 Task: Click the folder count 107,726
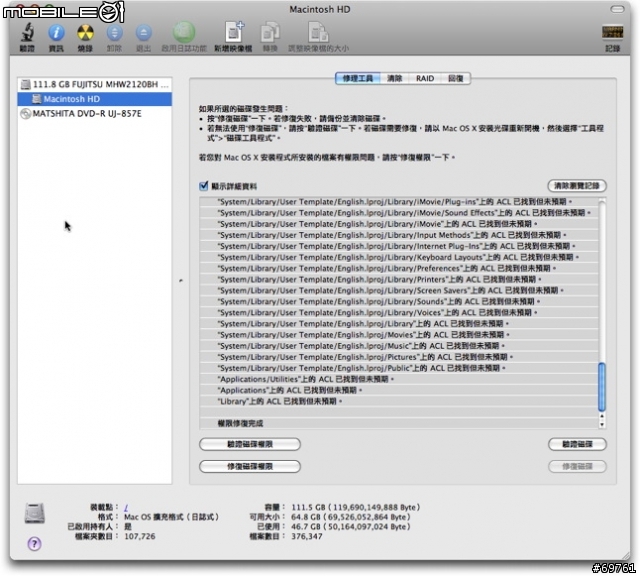(140, 536)
